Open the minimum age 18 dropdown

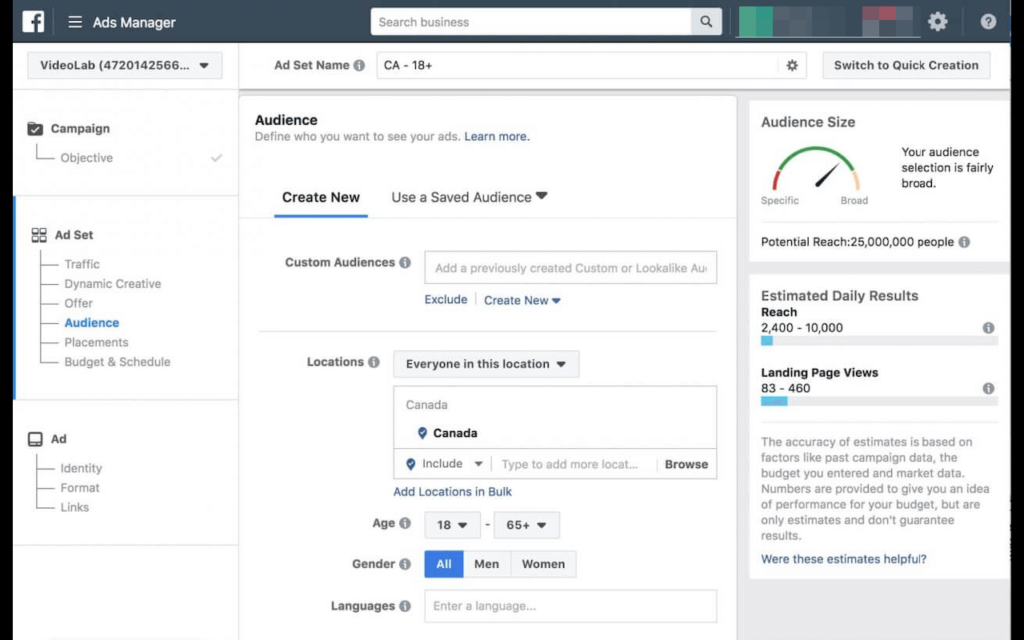[452, 525]
